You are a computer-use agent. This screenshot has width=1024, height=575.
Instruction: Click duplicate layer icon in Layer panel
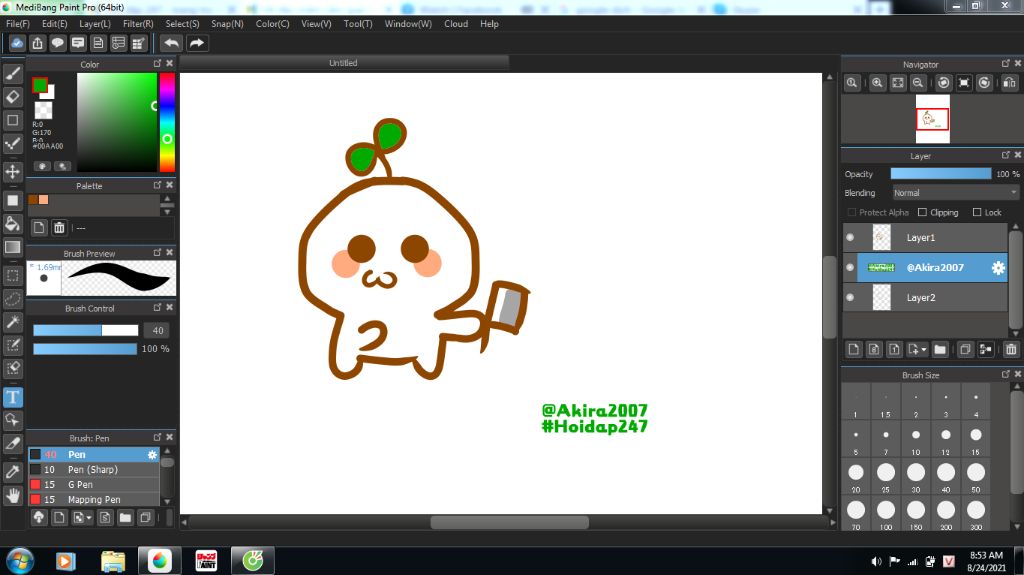tap(965, 349)
